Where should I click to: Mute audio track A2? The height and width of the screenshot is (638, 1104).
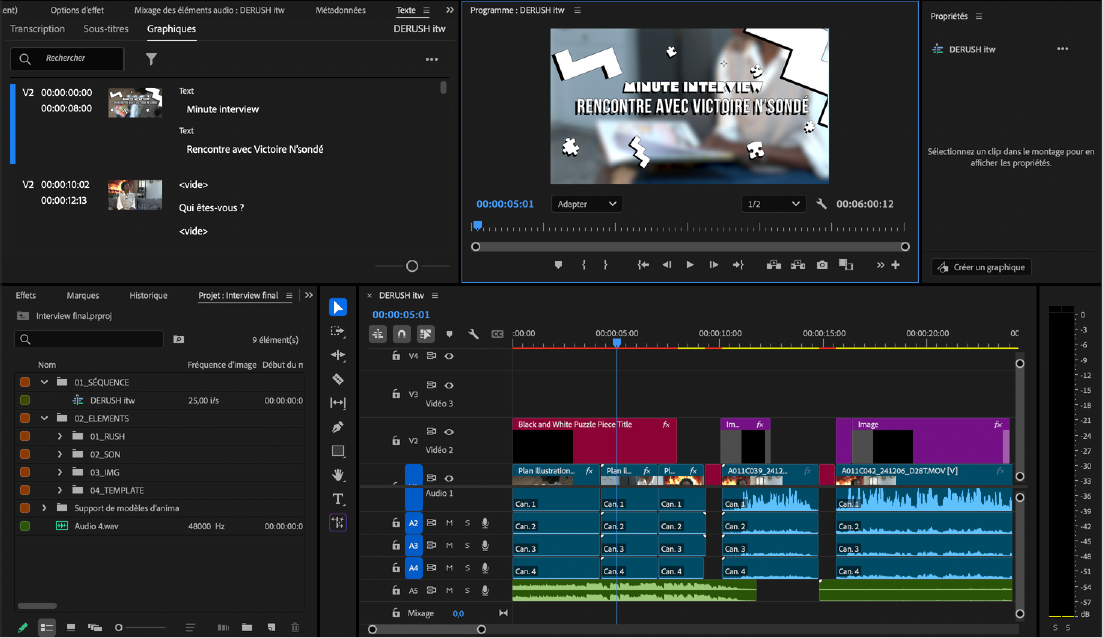[x=450, y=522]
